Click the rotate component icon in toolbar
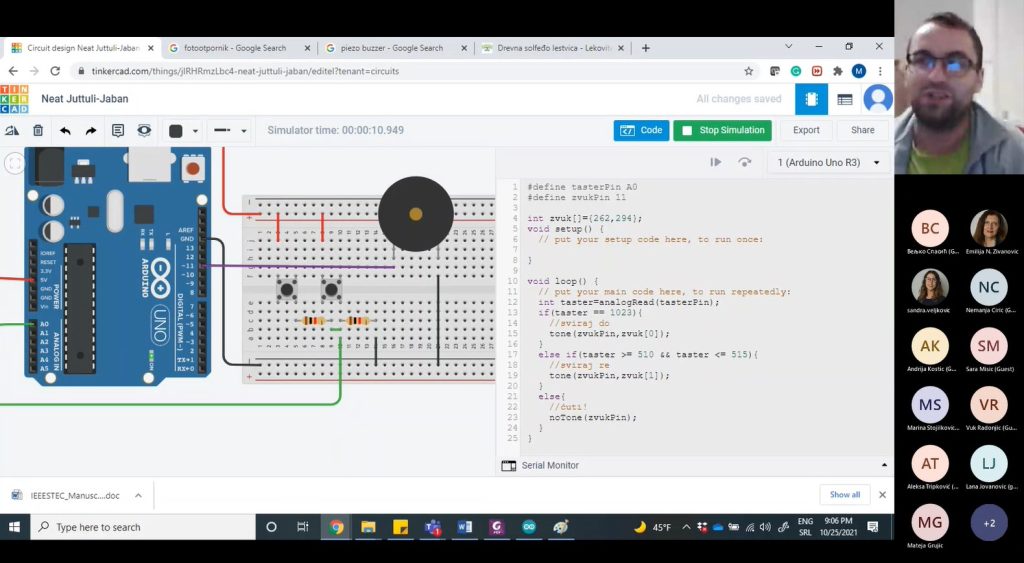This screenshot has width=1024, height=563. pyautogui.click(x=12, y=130)
